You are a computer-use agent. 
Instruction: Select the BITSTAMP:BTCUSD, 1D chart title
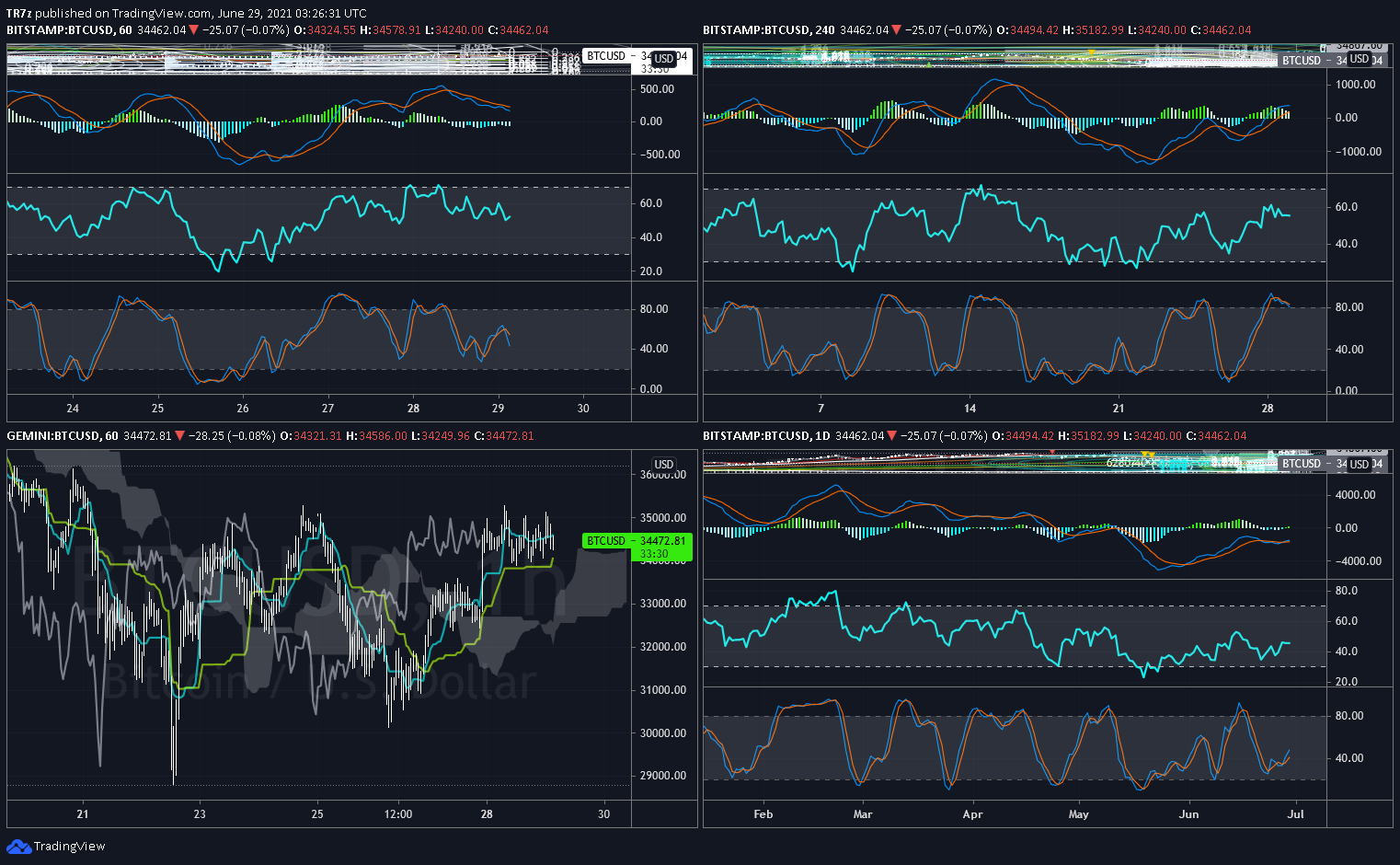[x=766, y=435]
